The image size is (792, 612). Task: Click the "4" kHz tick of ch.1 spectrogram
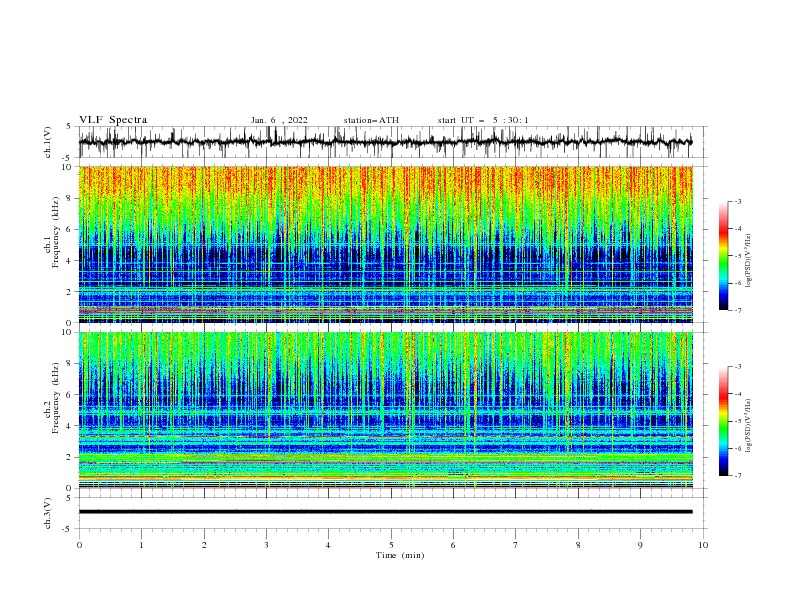coord(70,261)
